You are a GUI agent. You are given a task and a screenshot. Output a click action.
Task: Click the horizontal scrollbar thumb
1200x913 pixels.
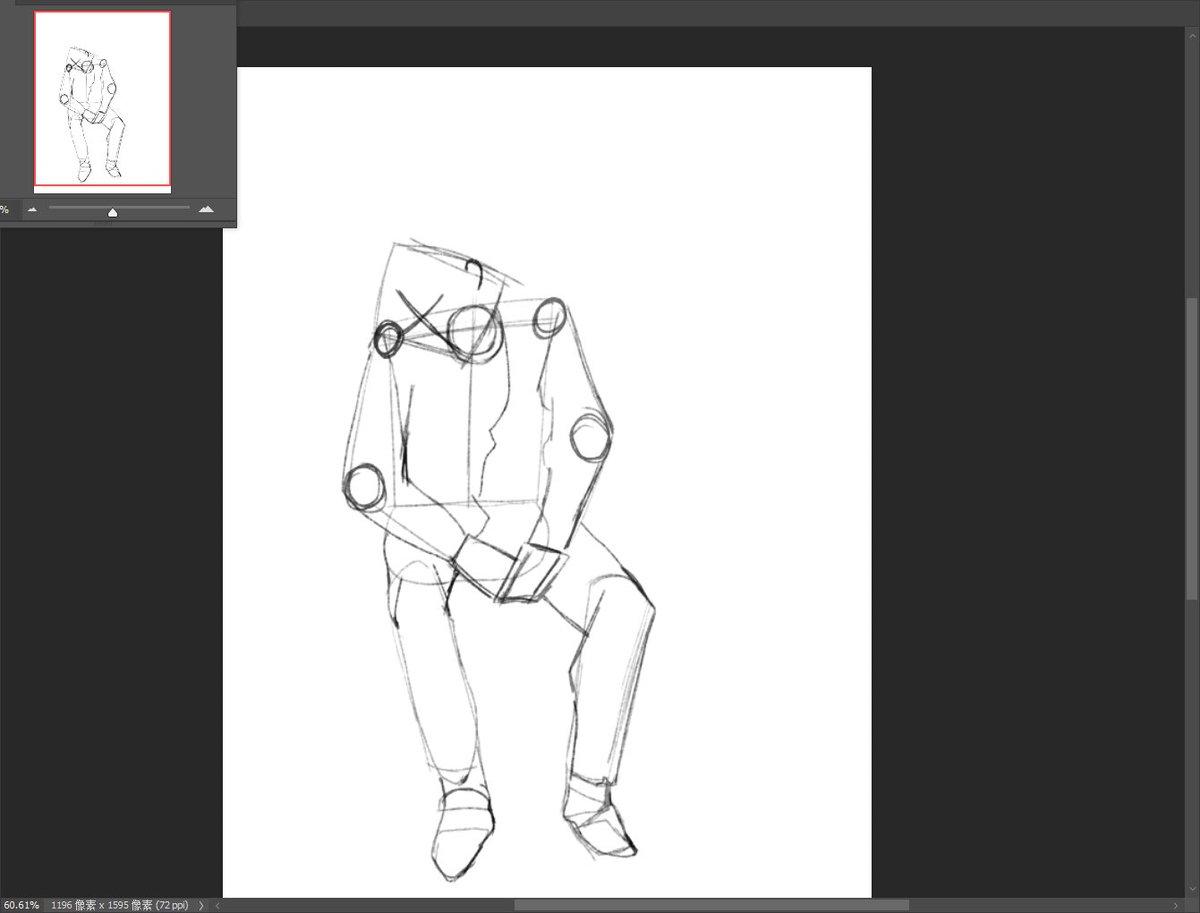coord(712,905)
